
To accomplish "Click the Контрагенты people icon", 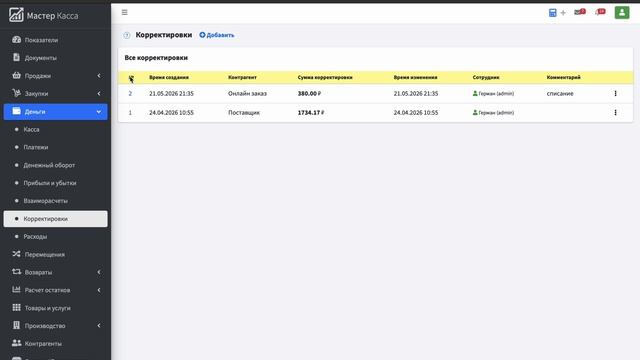I will coord(16,343).
